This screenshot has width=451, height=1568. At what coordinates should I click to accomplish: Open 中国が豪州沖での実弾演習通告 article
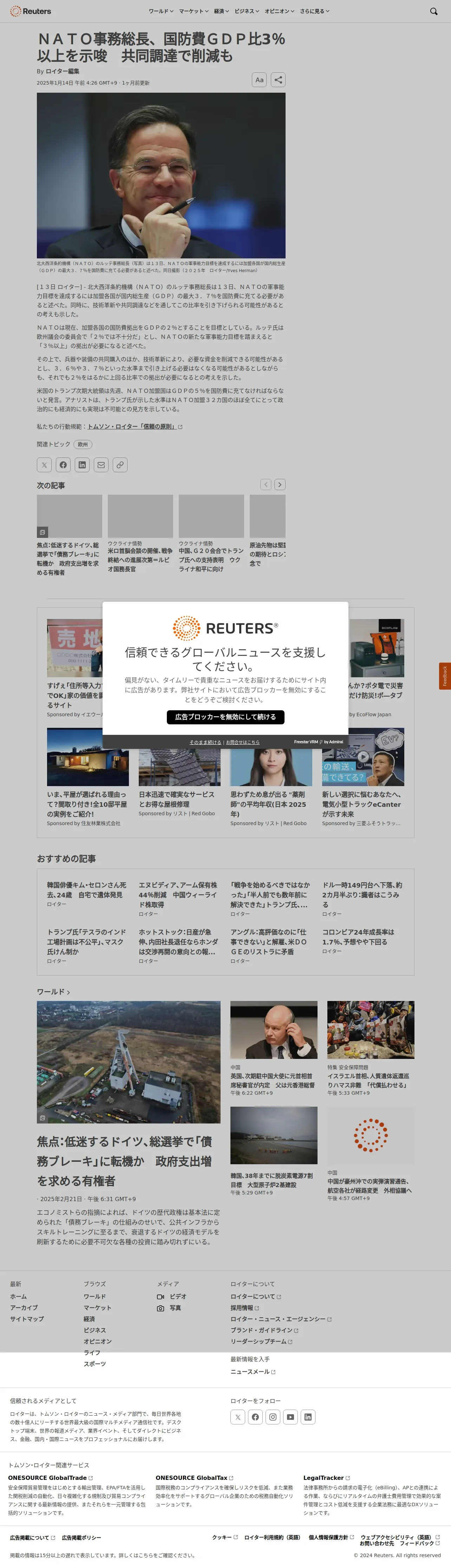click(370, 1186)
